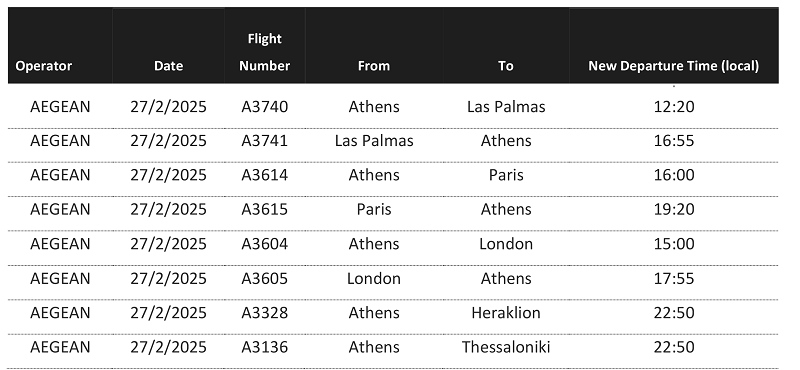Screen dimensions: 800x370
Task: Click the Las Palmas destination cell
Action: (506, 107)
